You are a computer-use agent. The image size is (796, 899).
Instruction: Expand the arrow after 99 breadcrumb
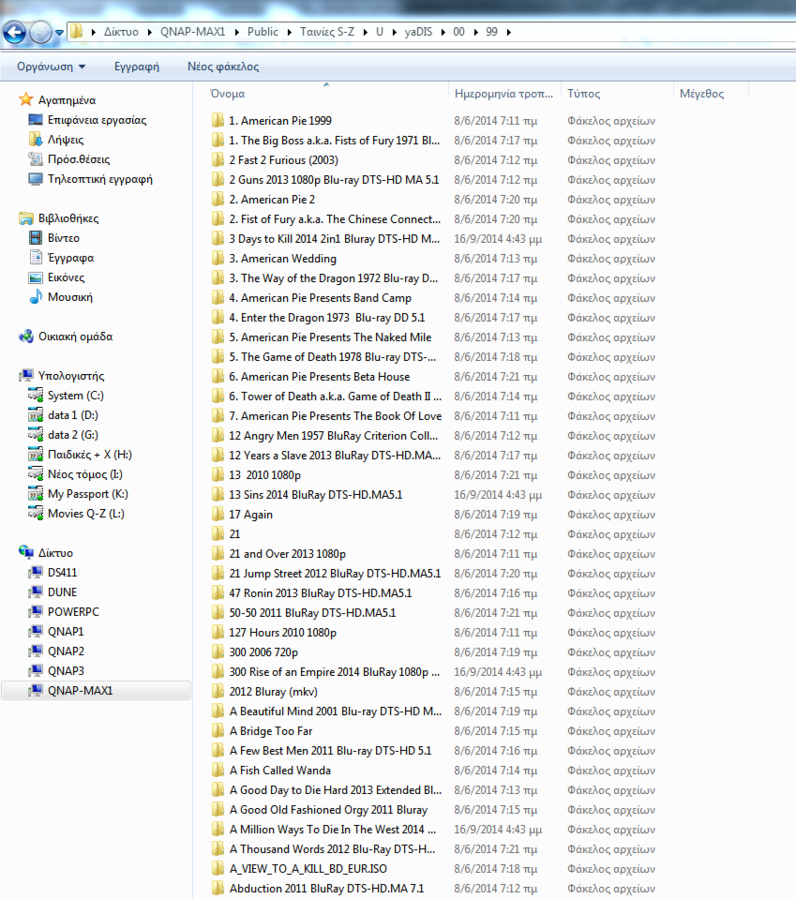pos(509,32)
